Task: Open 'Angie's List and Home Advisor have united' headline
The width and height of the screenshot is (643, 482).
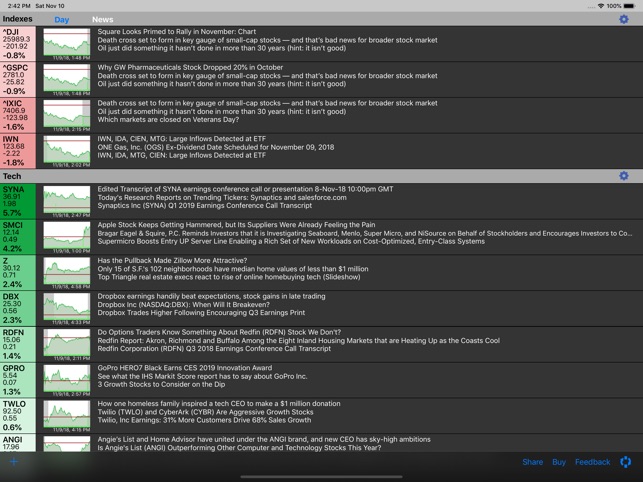Action: (264, 439)
